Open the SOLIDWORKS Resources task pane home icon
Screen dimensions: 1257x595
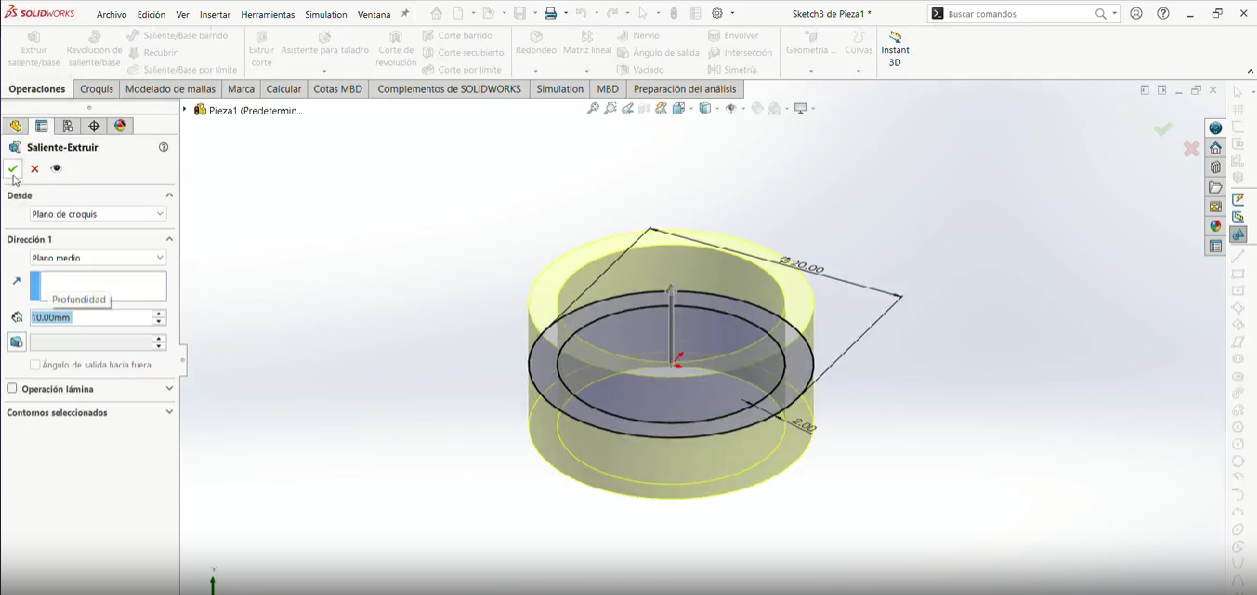1216,148
